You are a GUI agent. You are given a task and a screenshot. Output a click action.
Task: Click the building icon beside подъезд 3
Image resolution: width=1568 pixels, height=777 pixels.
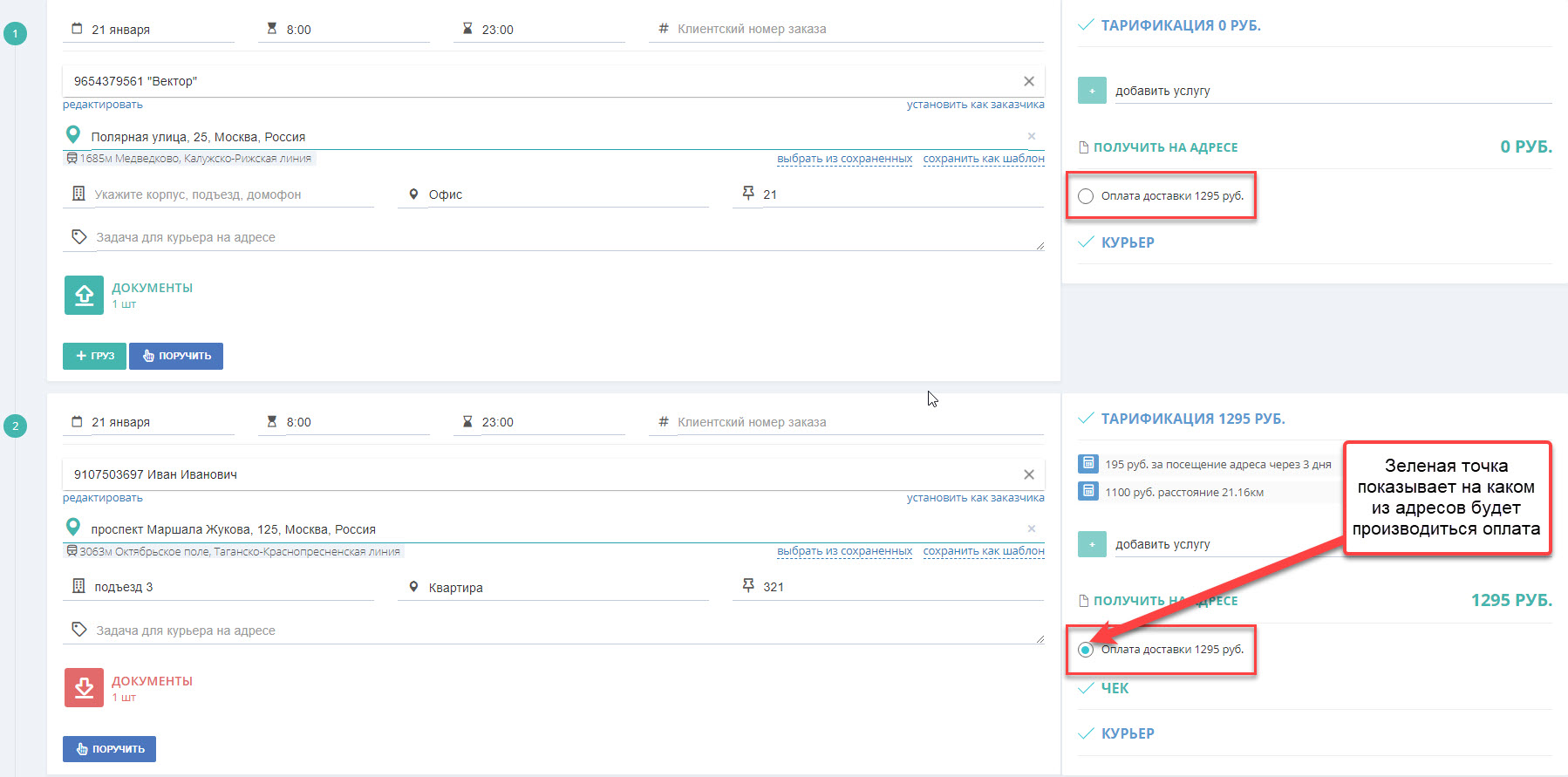coord(78,586)
